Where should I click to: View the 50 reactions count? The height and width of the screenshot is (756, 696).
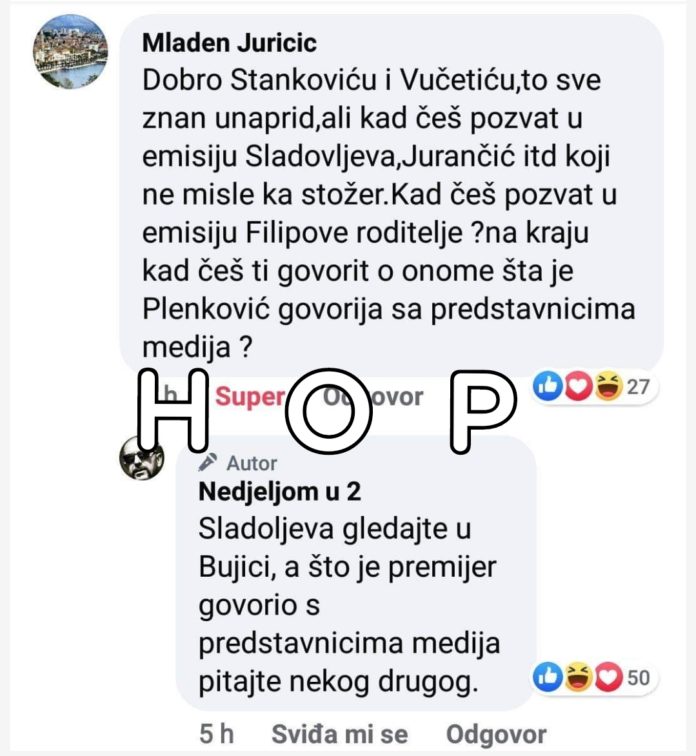[638, 678]
